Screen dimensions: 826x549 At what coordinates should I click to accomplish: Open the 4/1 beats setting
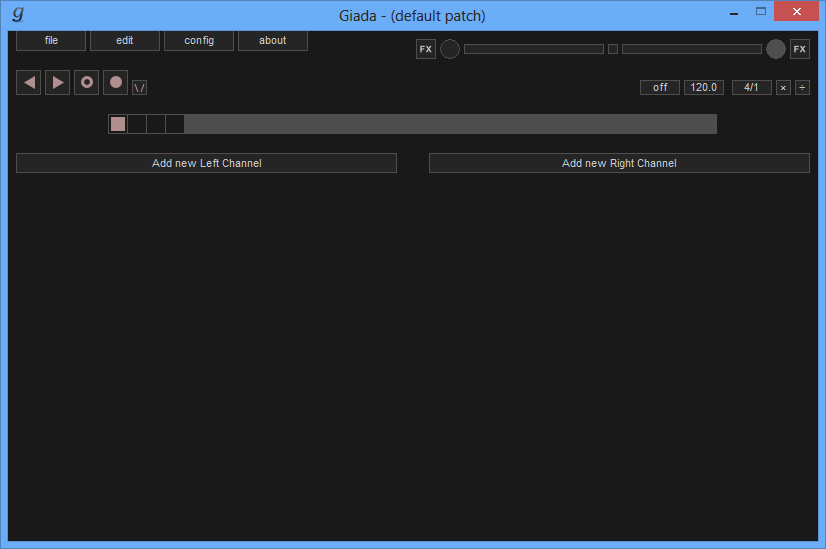[x=751, y=88]
